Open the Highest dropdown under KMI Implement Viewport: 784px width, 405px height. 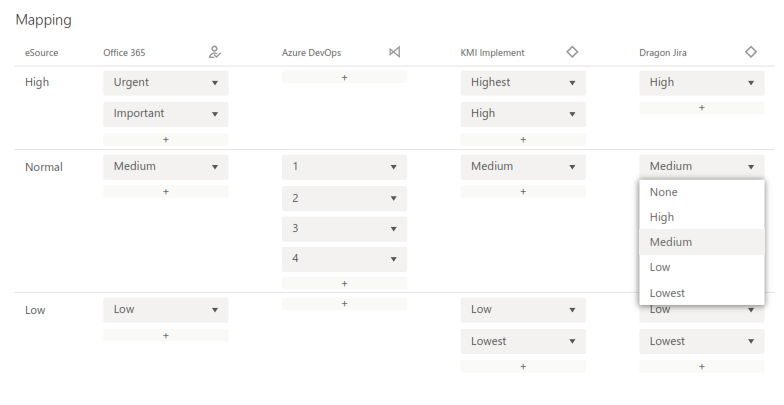[x=523, y=83]
